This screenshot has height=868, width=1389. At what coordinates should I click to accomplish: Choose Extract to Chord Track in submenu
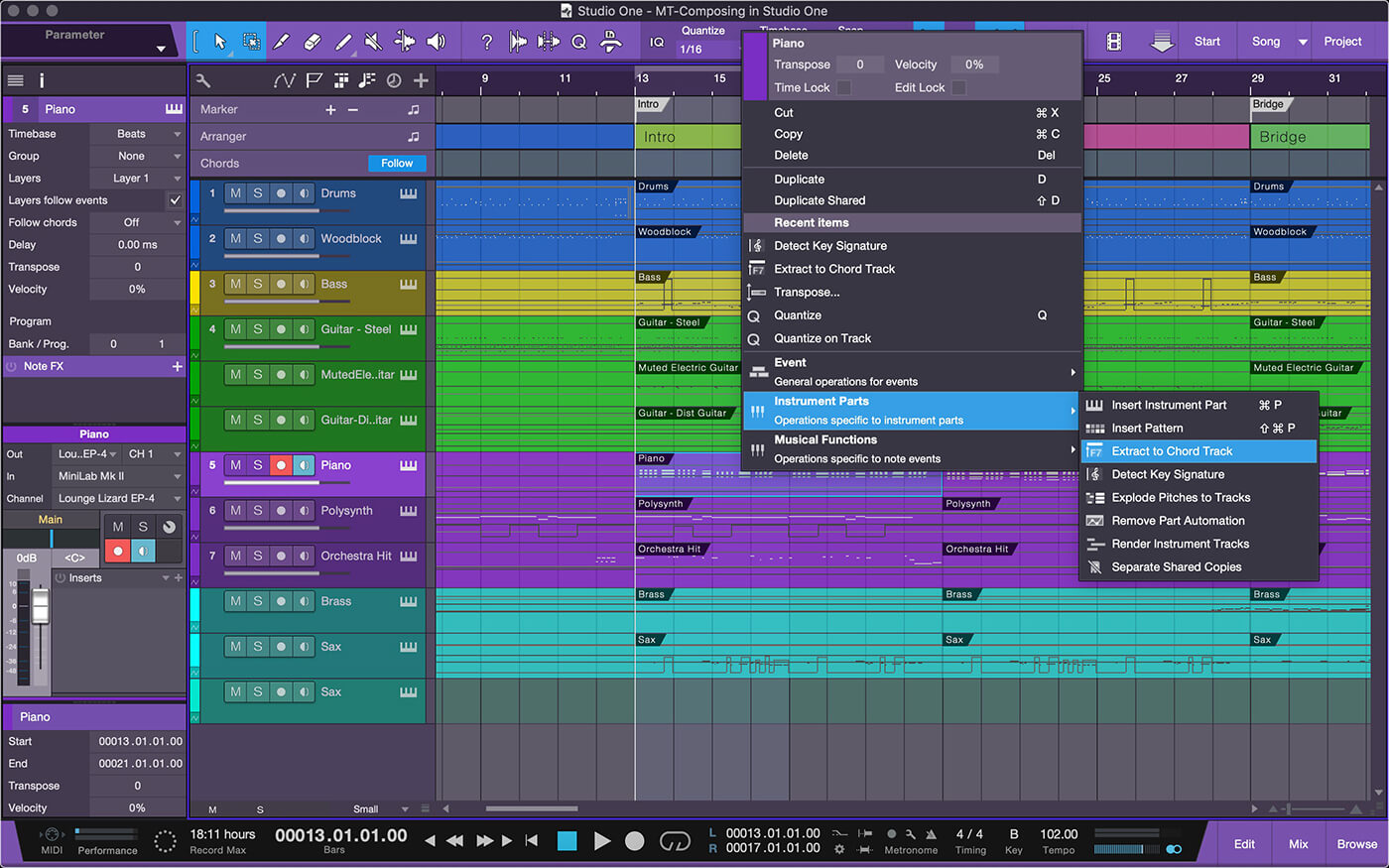[1199, 451]
